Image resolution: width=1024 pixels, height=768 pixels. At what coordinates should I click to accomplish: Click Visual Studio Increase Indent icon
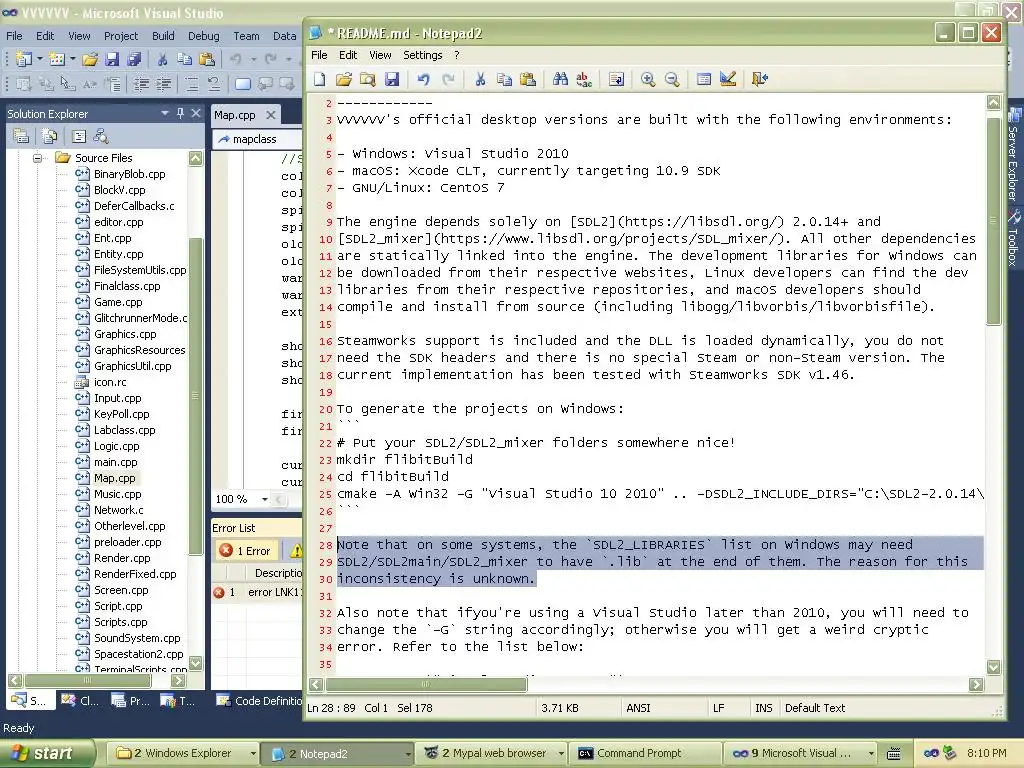(163, 84)
